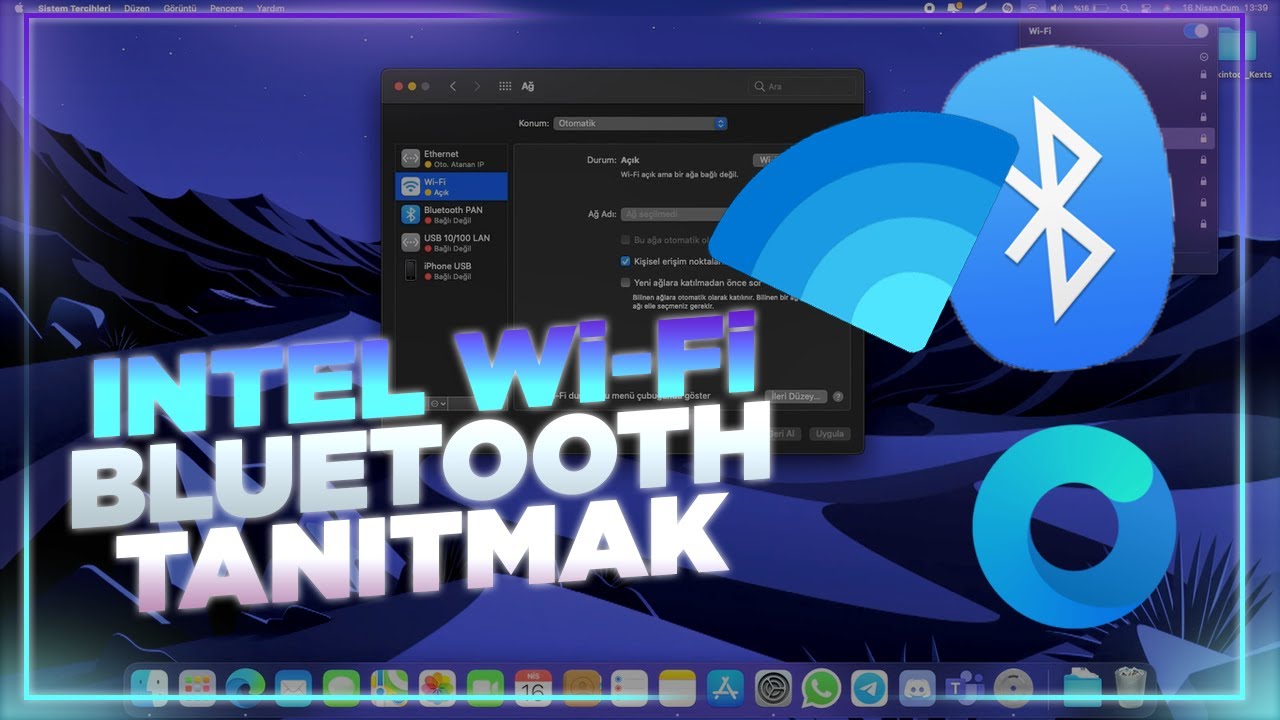Open Calendar showing 16 in the Dock
The width and height of the screenshot is (1280, 720).
coord(533,688)
